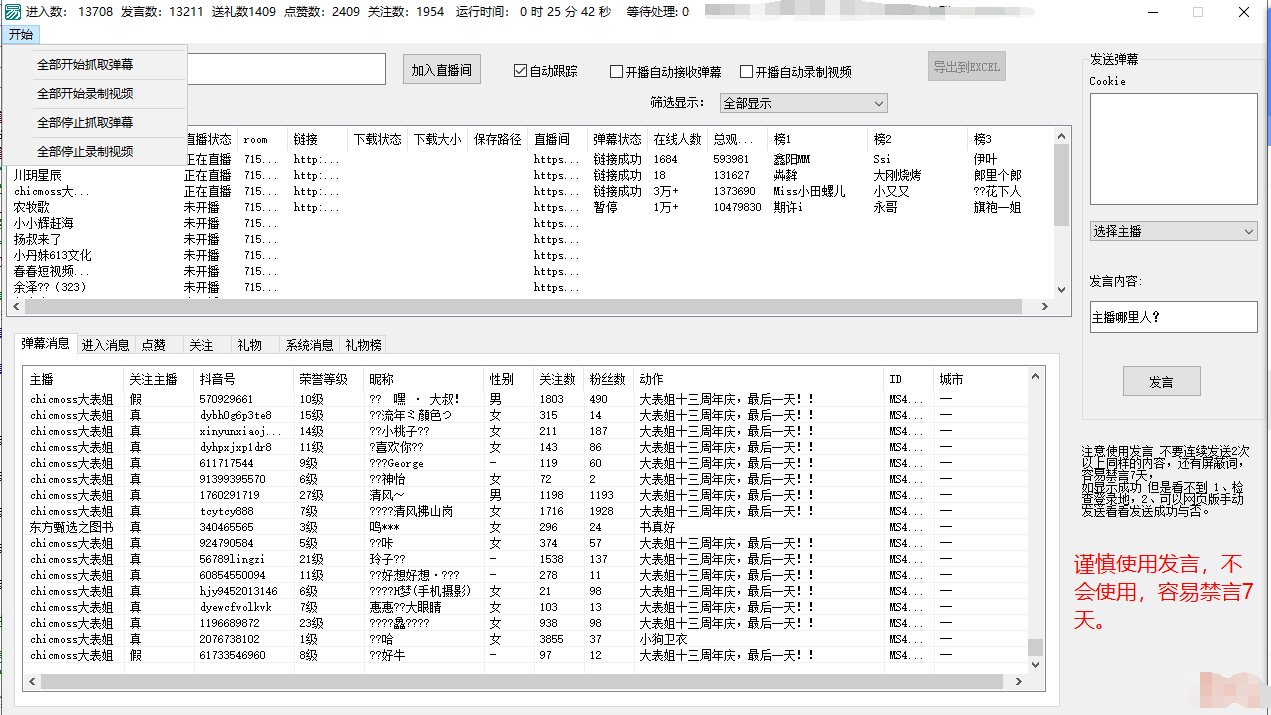The width and height of the screenshot is (1271, 715).
Task: Enable 开播自动接收弹幕 checkbox
Action: pyautogui.click(x=665, y=72)
